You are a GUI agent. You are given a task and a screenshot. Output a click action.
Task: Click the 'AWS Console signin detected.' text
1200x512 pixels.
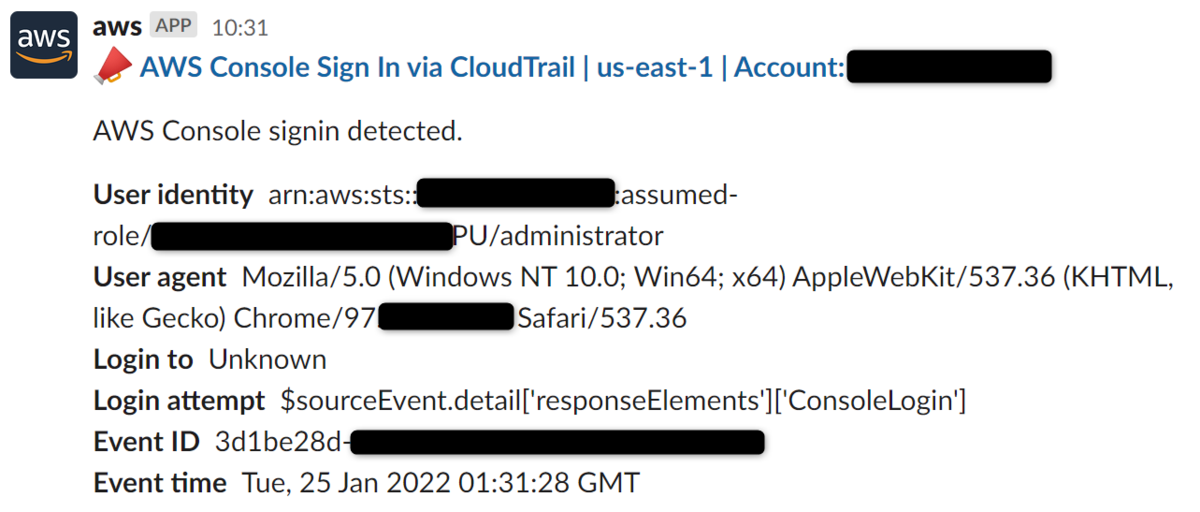[x=278, y=131]
